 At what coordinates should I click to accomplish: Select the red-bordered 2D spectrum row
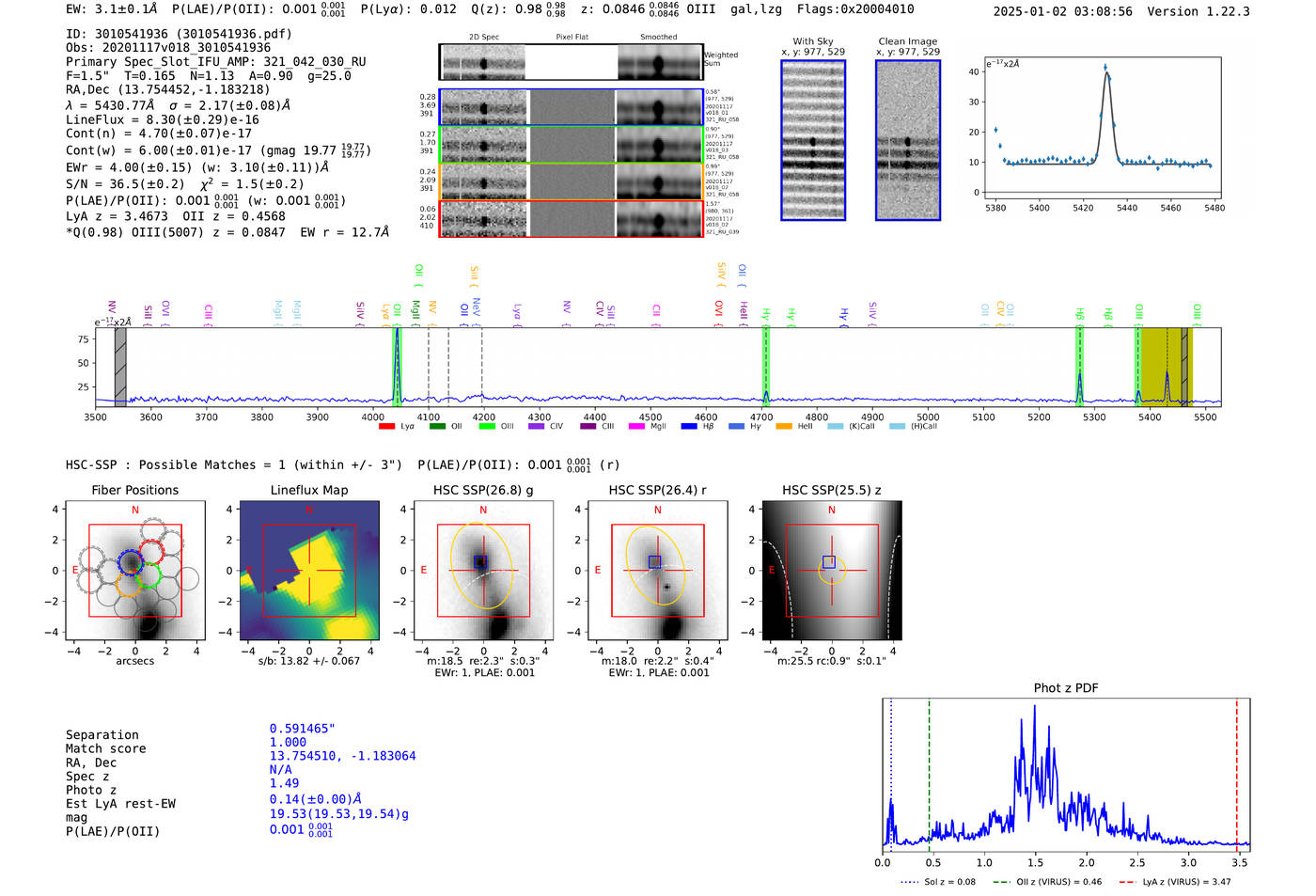[571, 219]
